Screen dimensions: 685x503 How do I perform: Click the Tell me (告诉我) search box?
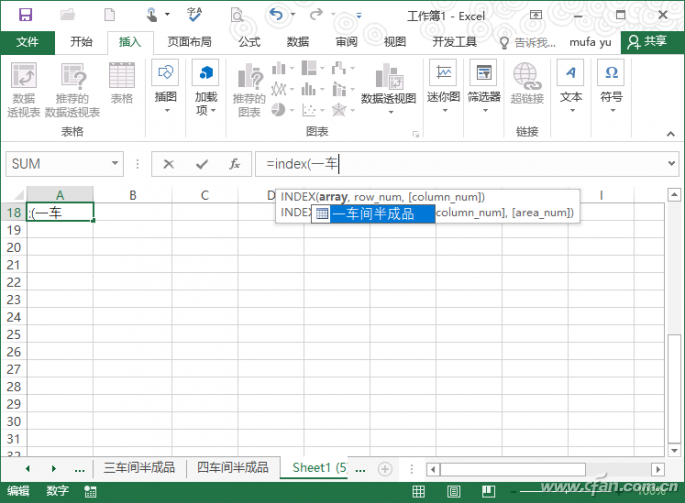tap(528, 42)
